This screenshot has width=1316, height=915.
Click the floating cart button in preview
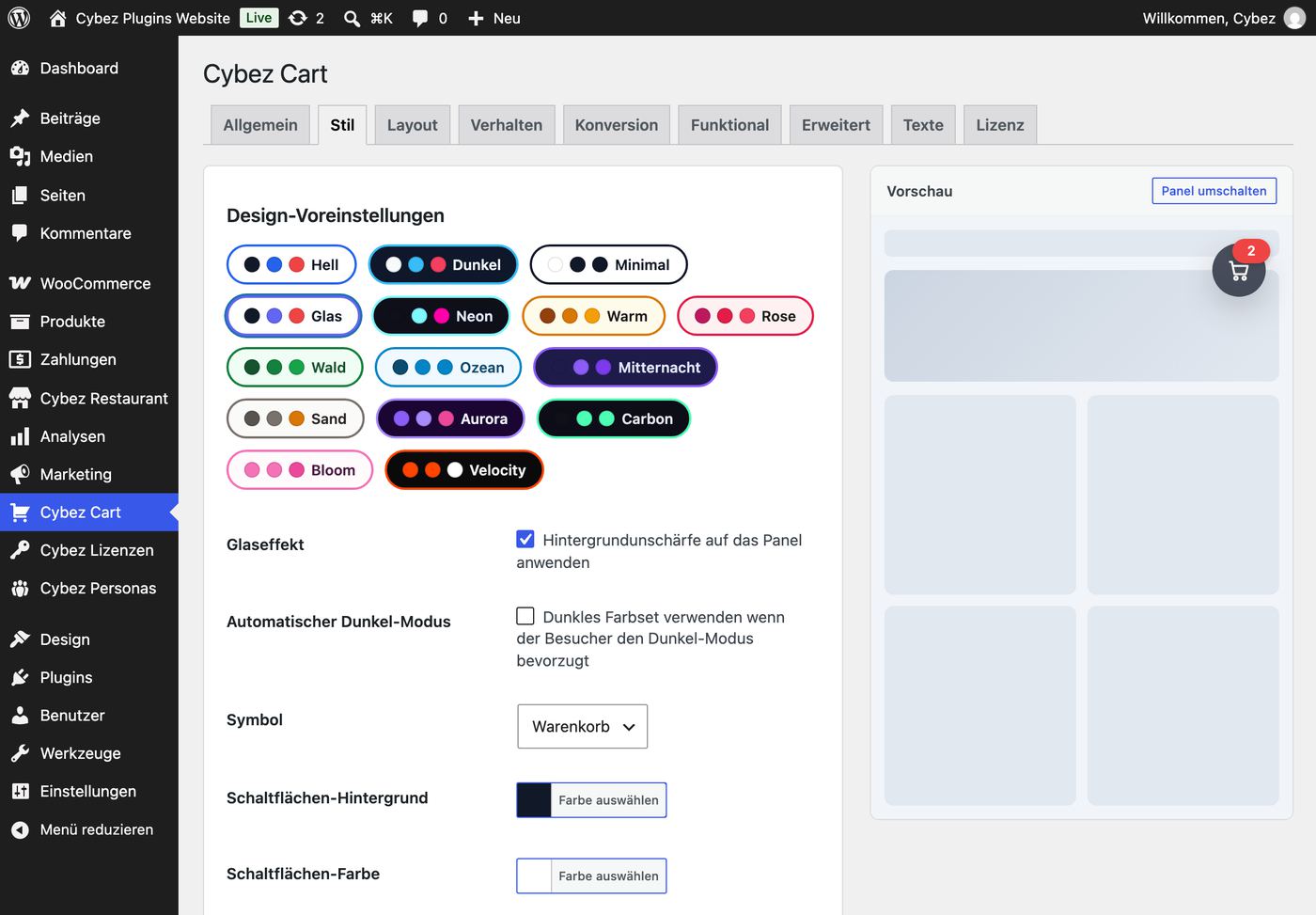click(1239, 271)
